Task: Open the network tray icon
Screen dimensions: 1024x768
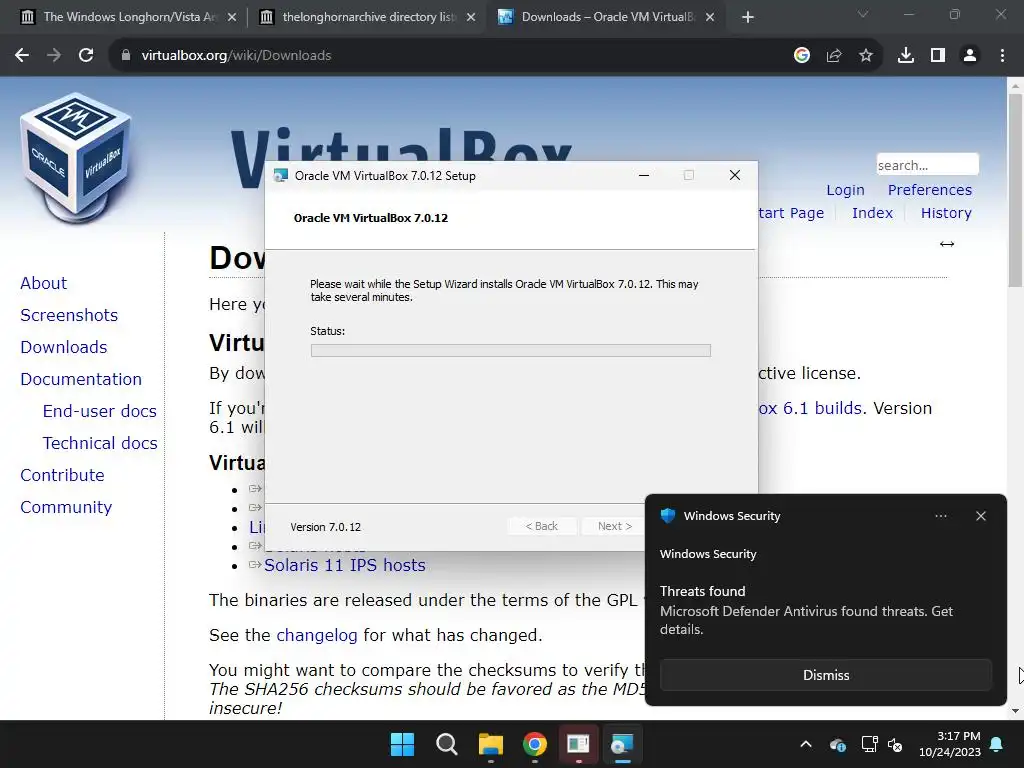Action: point(869,744)
